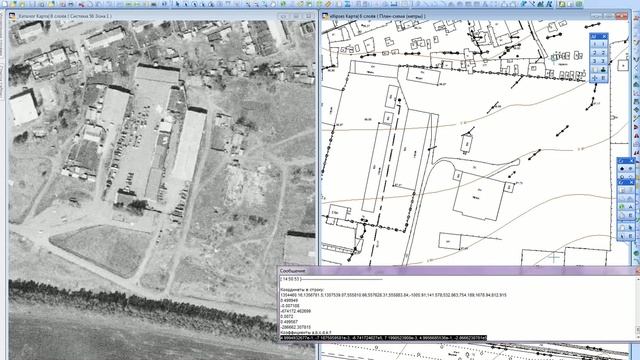This screenshot has width=640, height=360.
Task: Click the green icon in the lower floating palette
Action: pyautogui.click(x=622, y=207)
